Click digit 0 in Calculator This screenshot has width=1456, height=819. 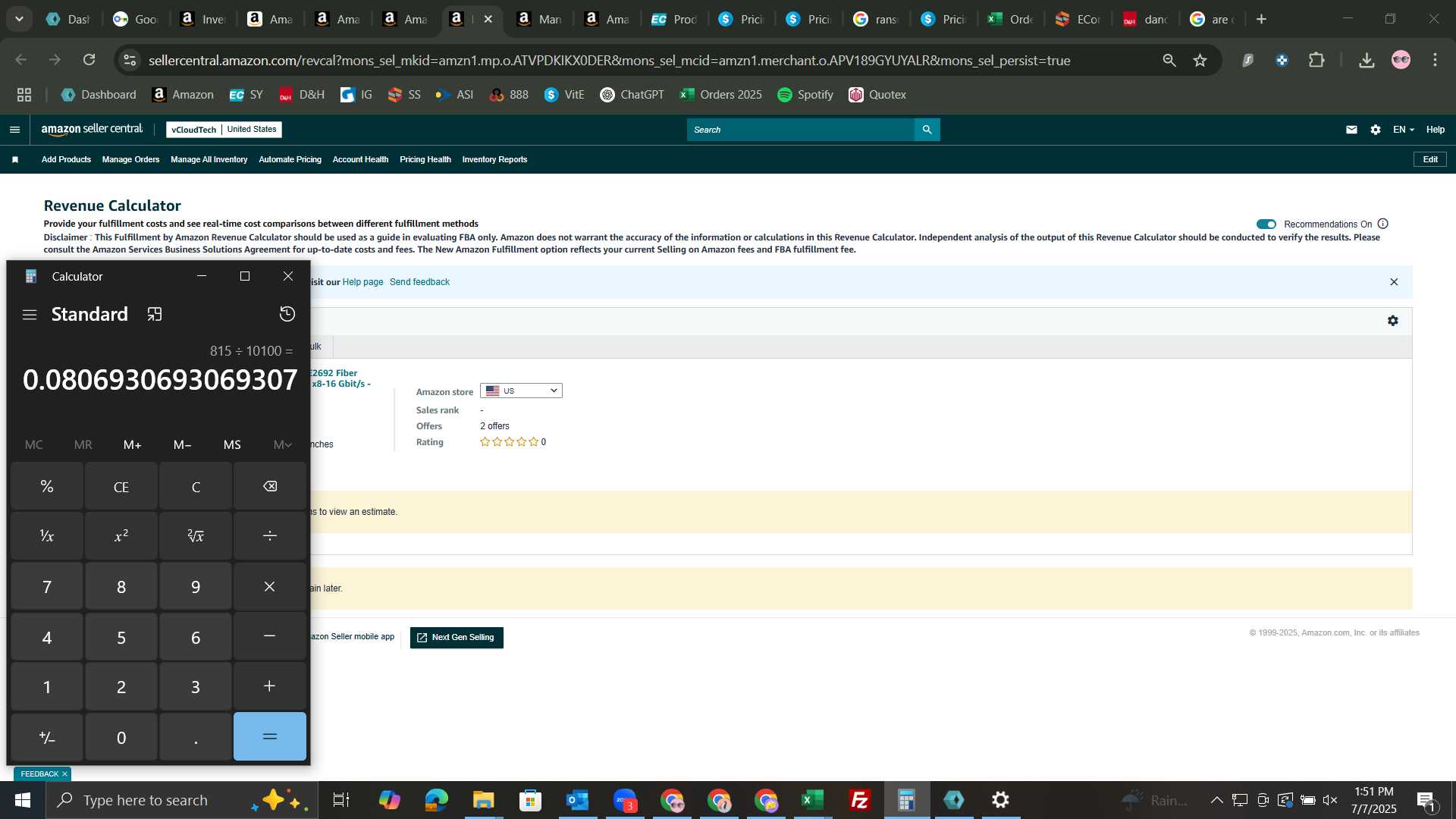(121, 736)
